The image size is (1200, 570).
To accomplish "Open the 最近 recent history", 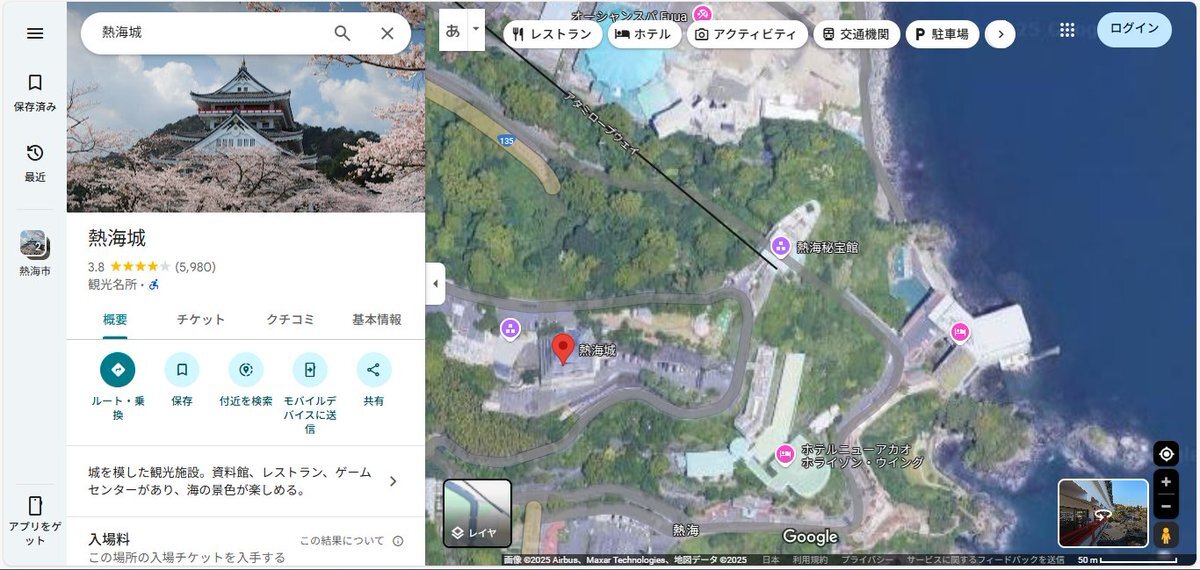I will pos(35,163).
